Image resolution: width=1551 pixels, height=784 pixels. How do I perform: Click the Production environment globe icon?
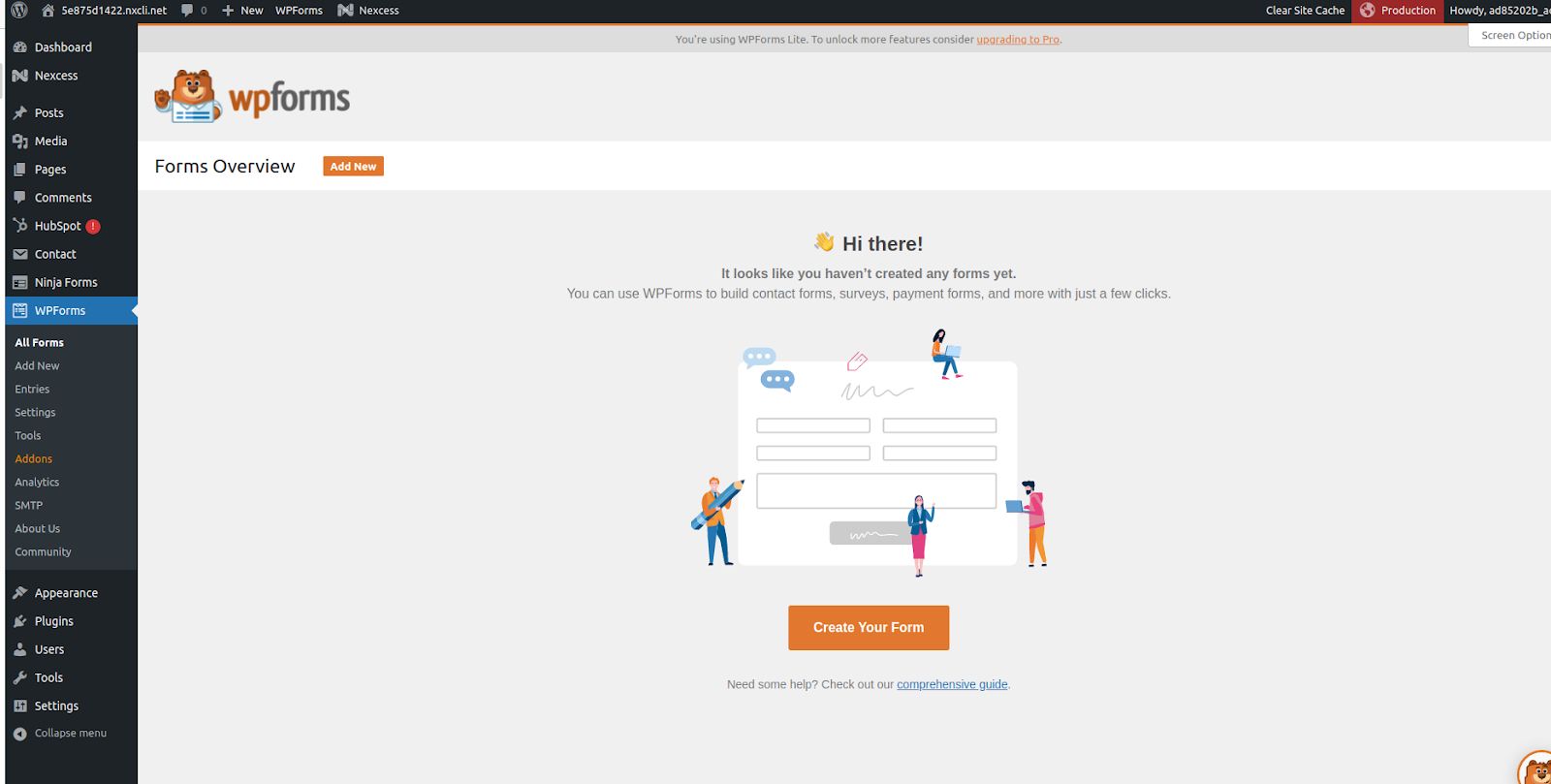[1368, 11]
